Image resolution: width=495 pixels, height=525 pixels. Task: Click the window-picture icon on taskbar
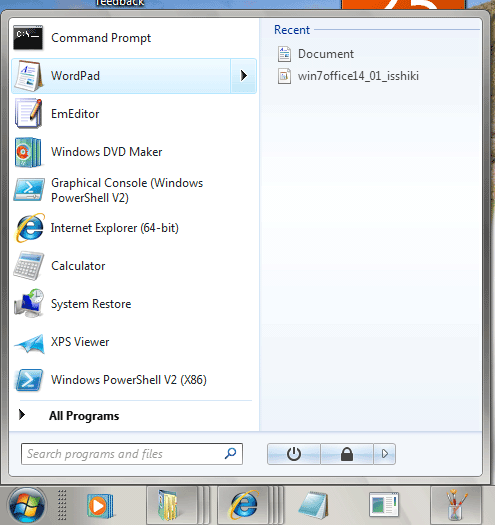(x=384, y=504)
